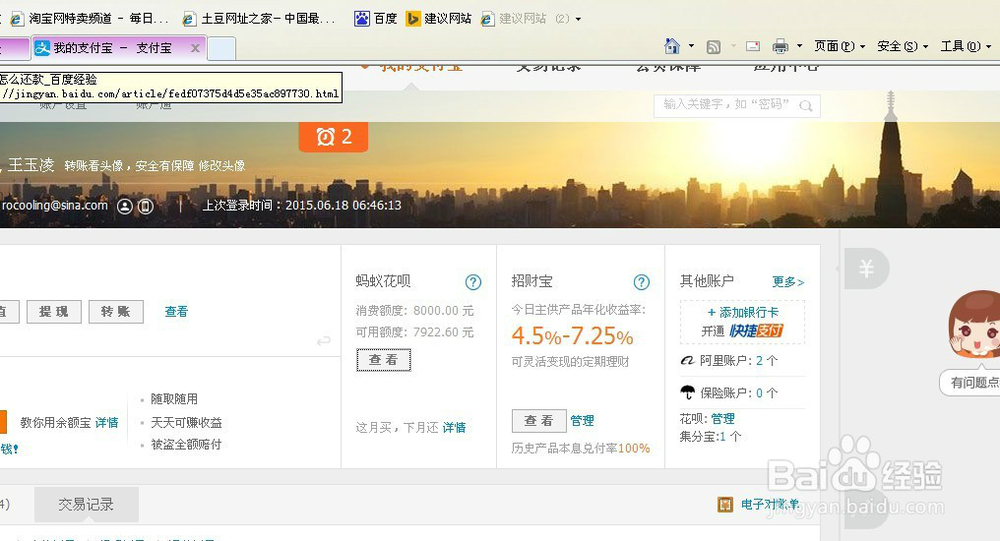Click 消费额度: 8000.00 元 text
This screenshot has height=541, width=1000.
point(415,311)
